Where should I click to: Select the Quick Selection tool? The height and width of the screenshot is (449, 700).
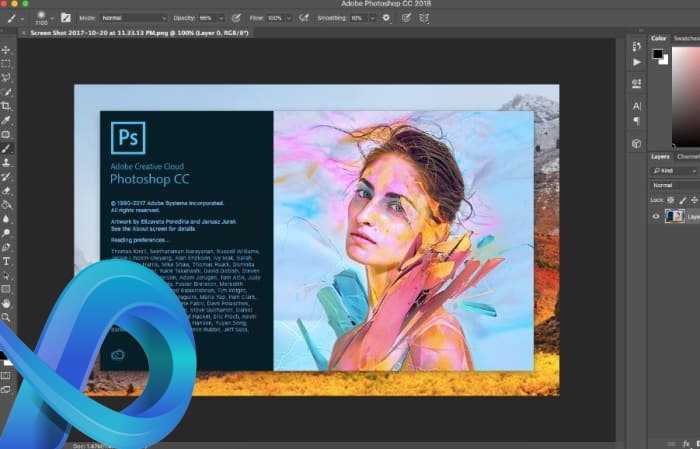tap(6, 92)
